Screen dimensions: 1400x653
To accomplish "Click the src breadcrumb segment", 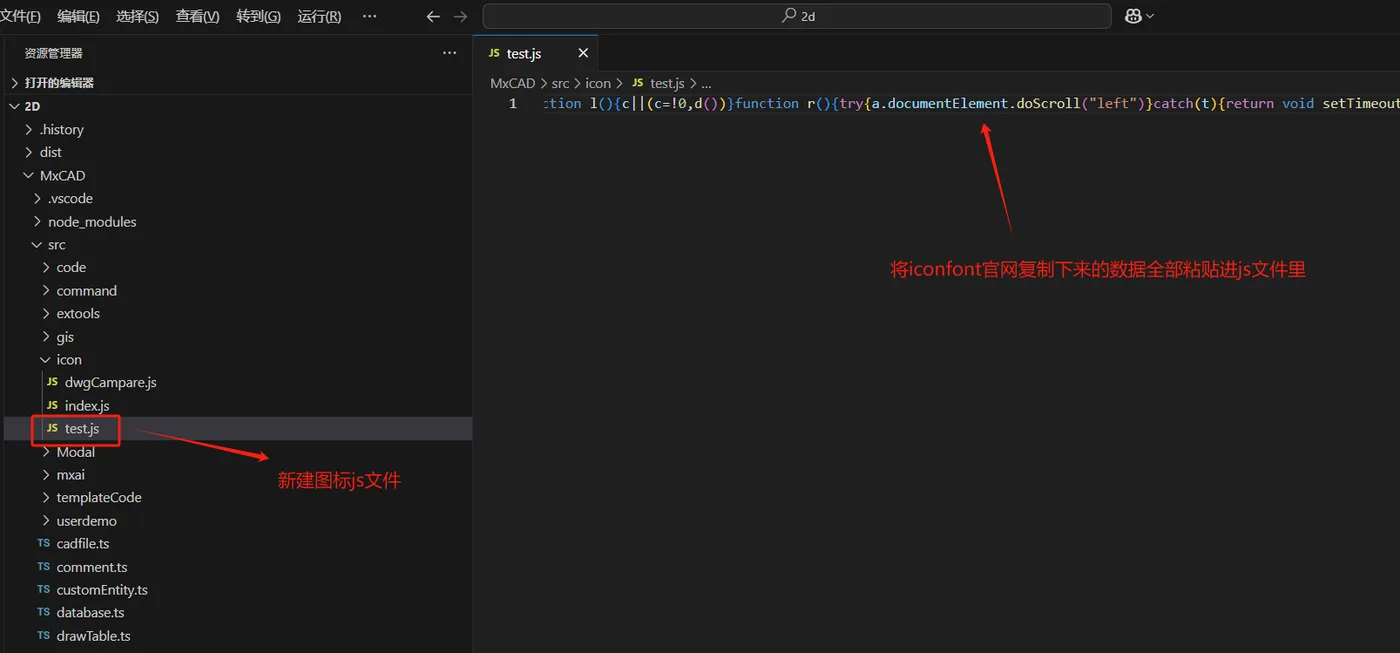I will 560,83.
